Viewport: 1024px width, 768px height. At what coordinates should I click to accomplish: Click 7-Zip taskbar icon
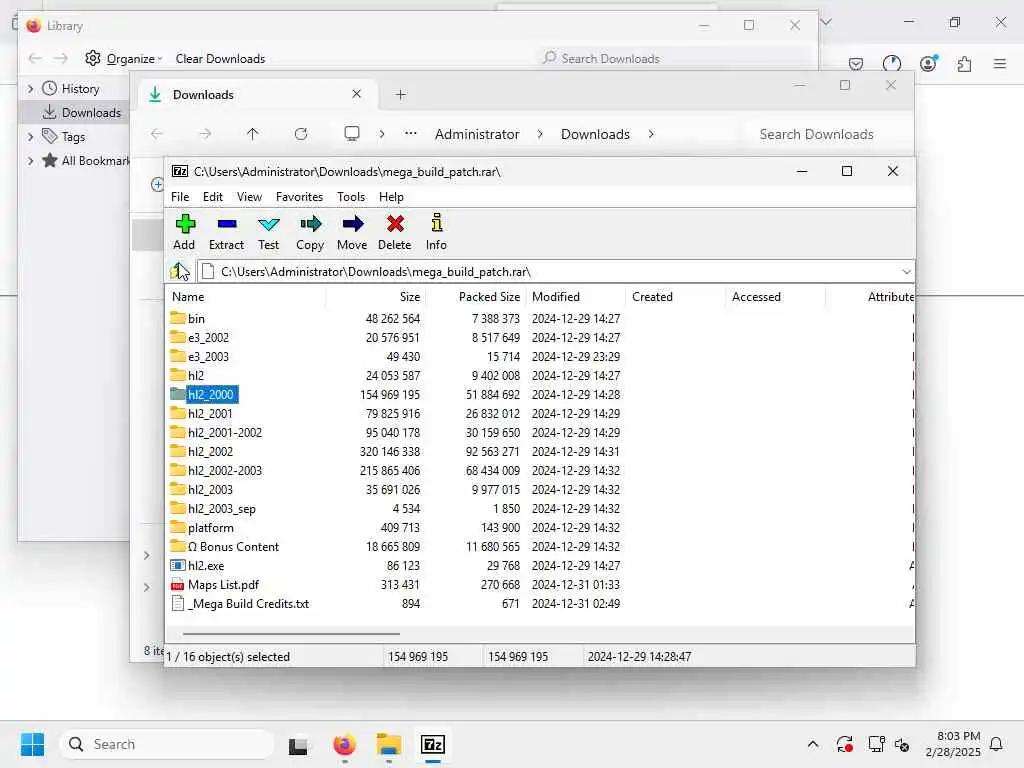tap(432, 744)
